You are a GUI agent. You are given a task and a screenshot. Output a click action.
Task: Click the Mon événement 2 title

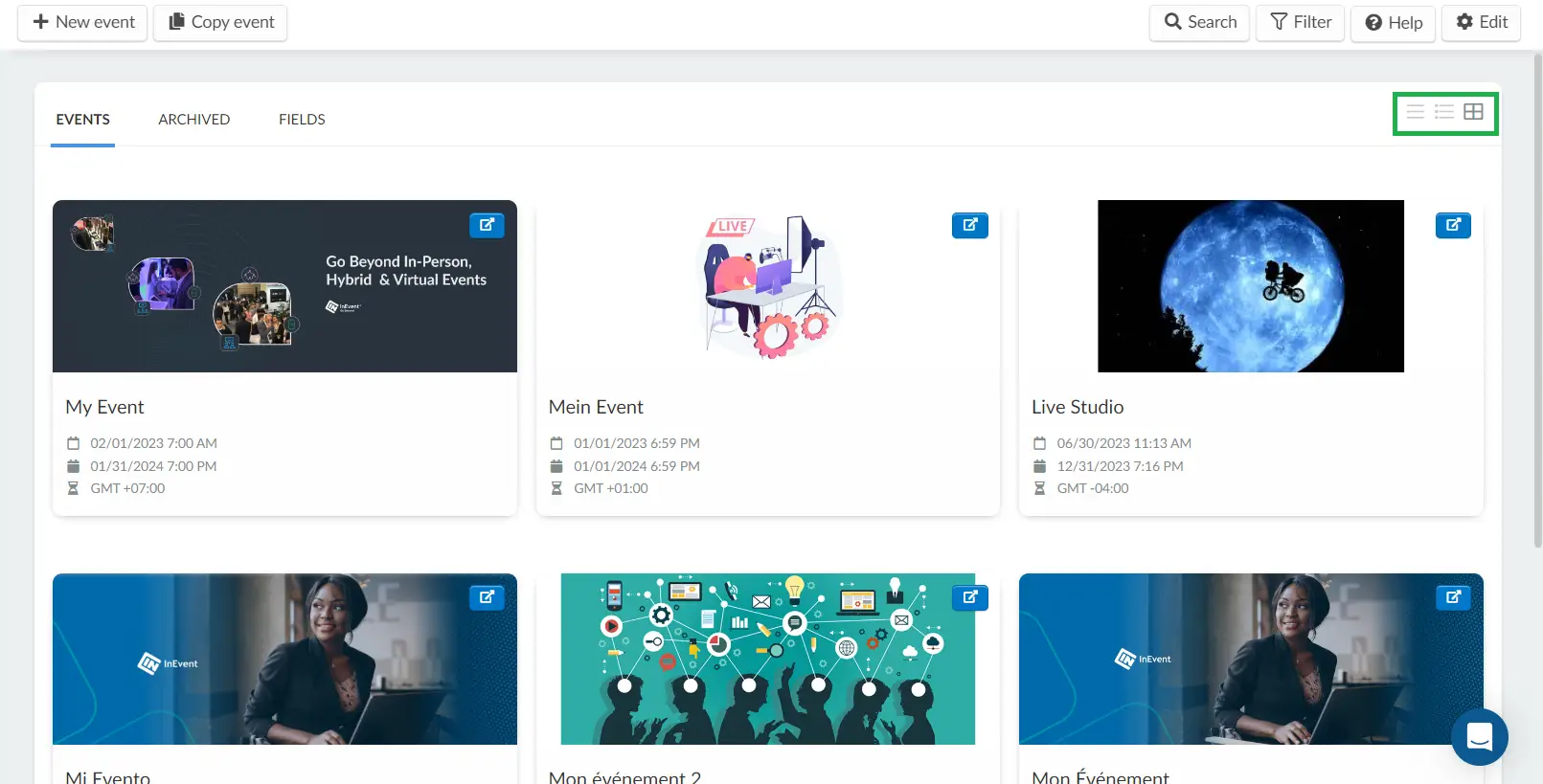coord(624,776)
